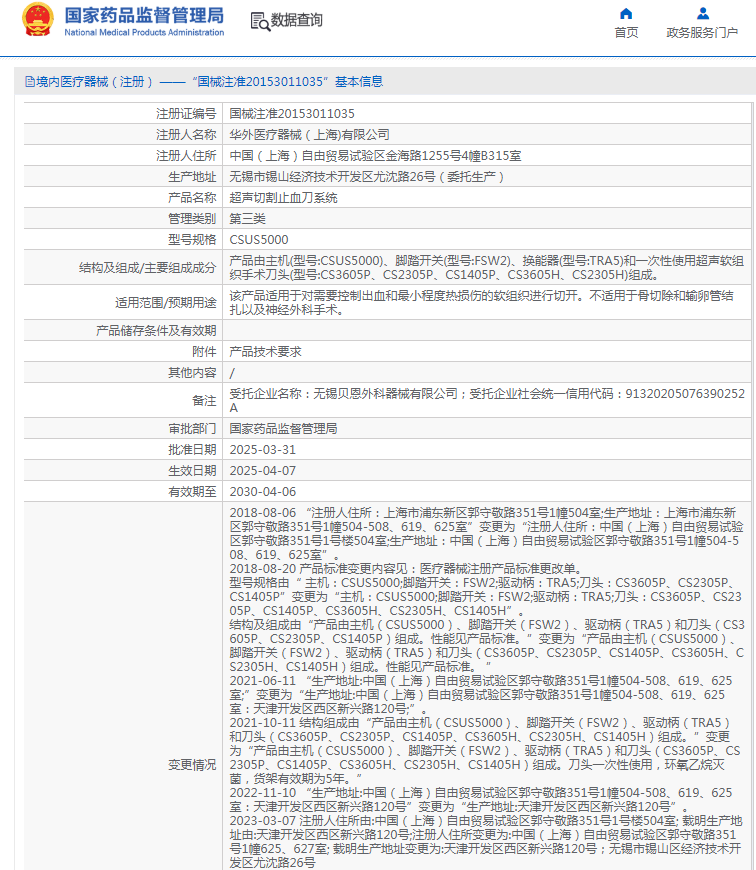Click the 有效期至 row label

pyautogui.click(x=192, y=492)
